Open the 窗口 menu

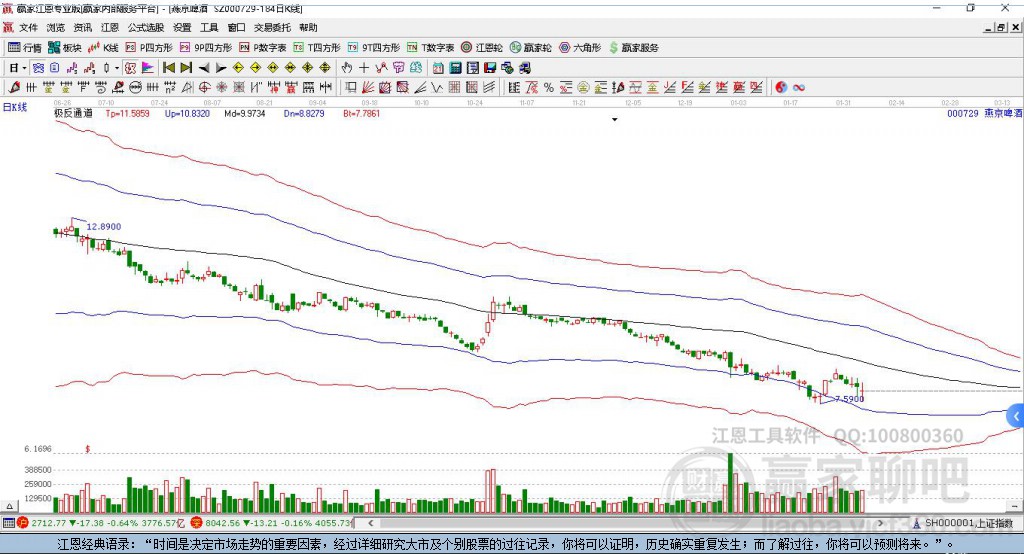(236, 27)
